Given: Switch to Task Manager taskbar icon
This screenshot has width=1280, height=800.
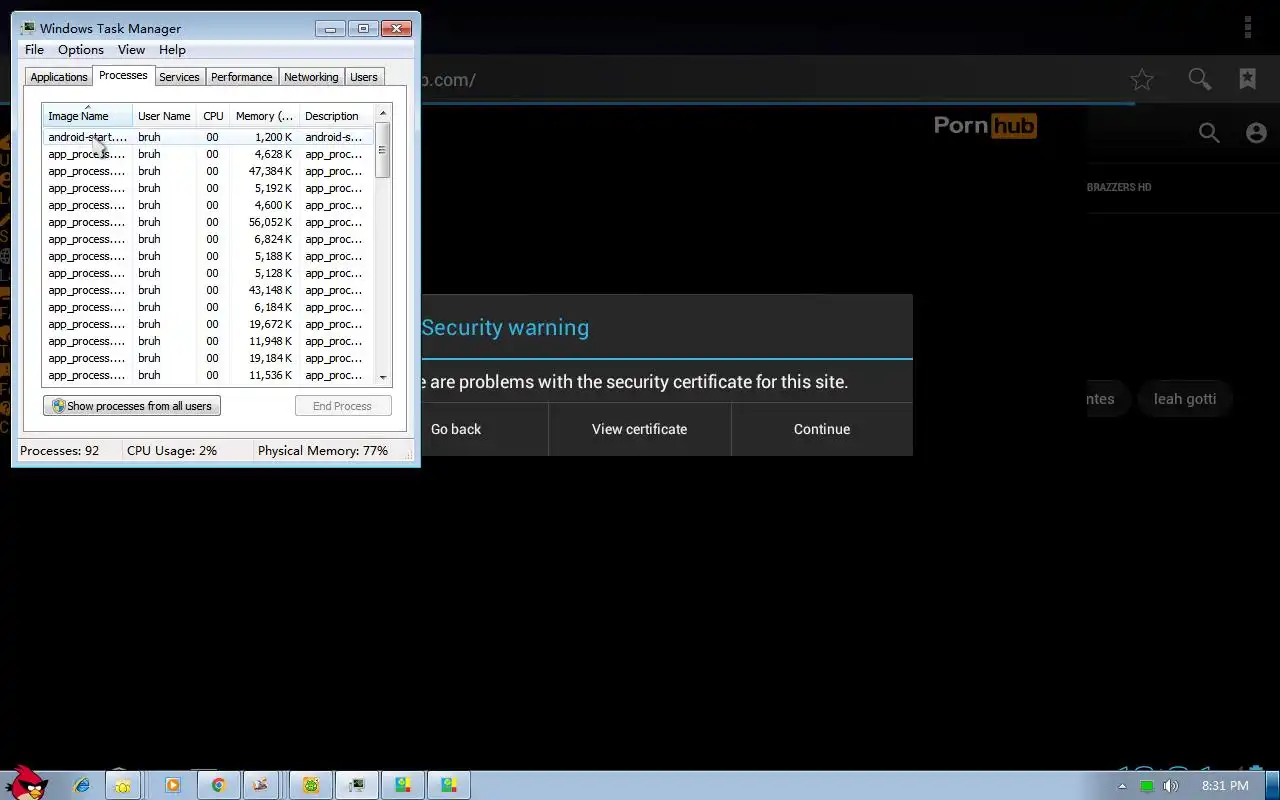Looking at the screenshot, I should (357, 785).
